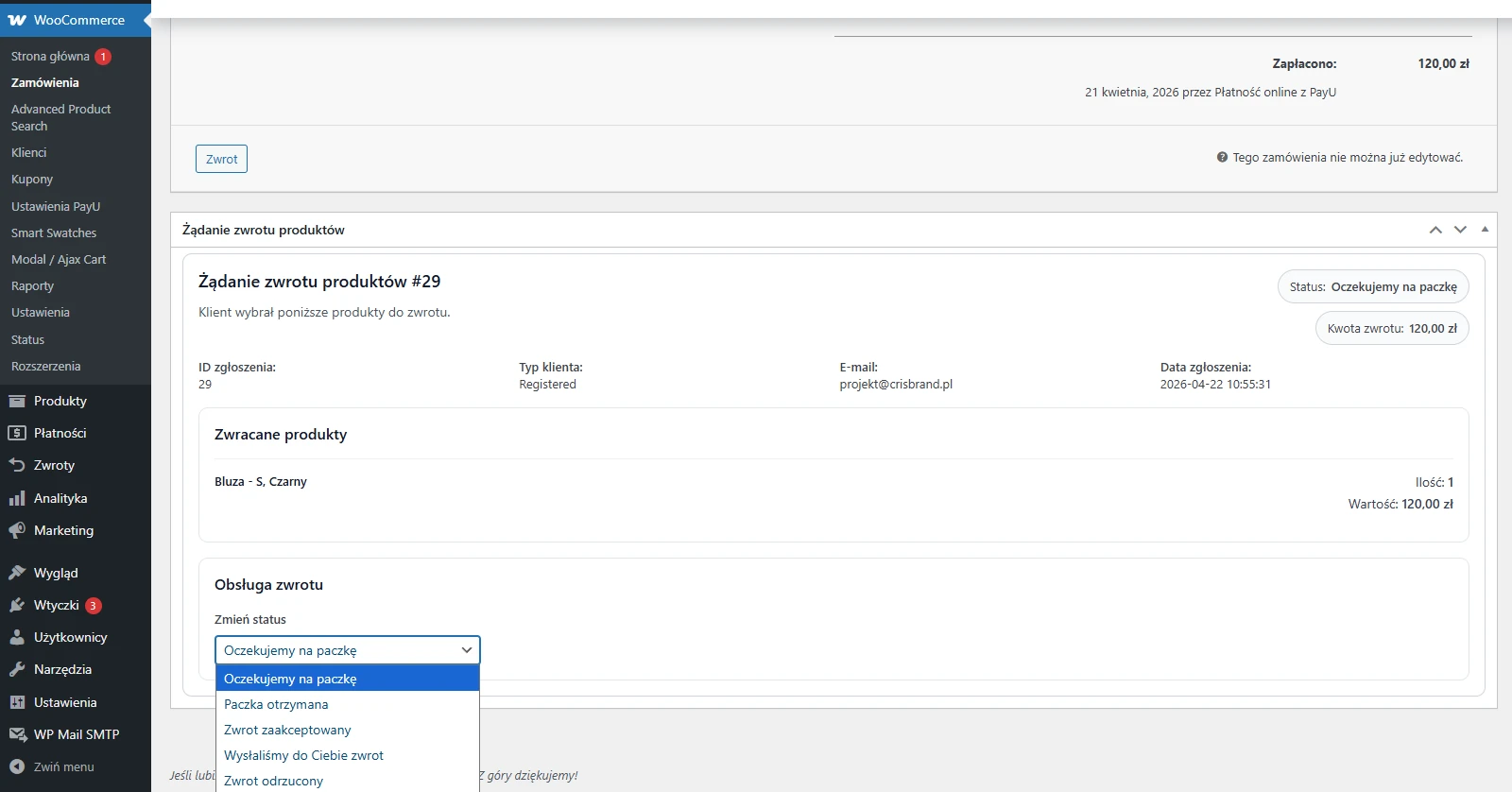
Task: Click the Zwrot button
Action: (221, 159)
